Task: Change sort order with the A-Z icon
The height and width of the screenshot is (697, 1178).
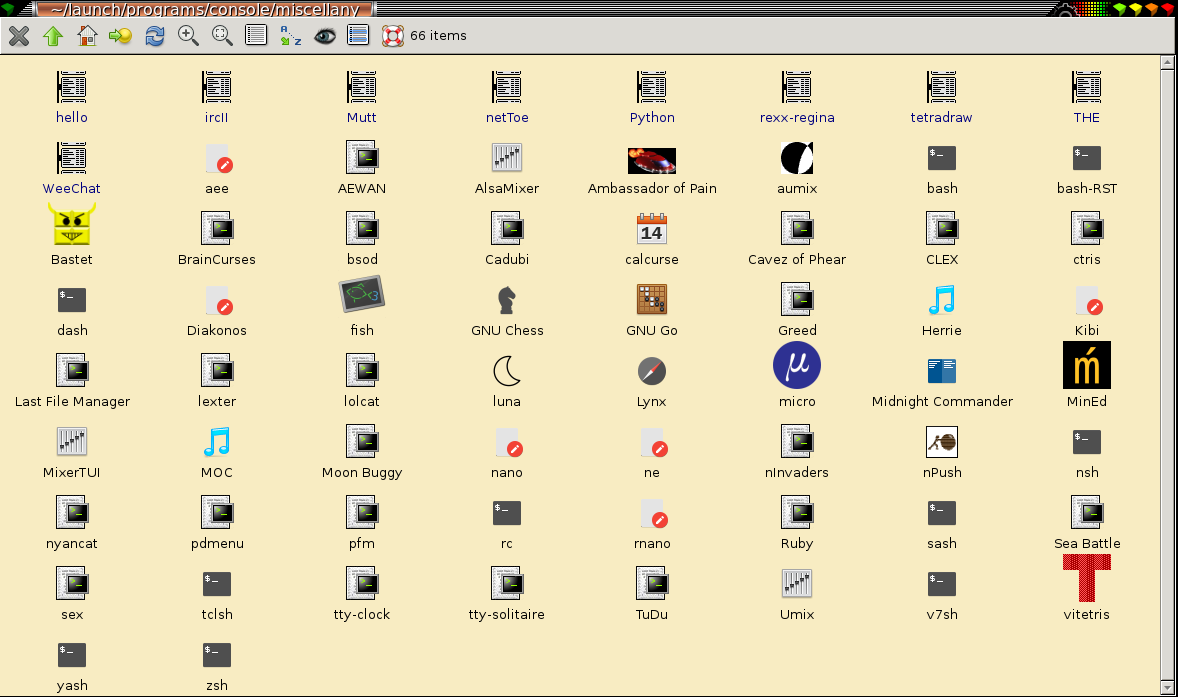Action: (x=291, y=35)
